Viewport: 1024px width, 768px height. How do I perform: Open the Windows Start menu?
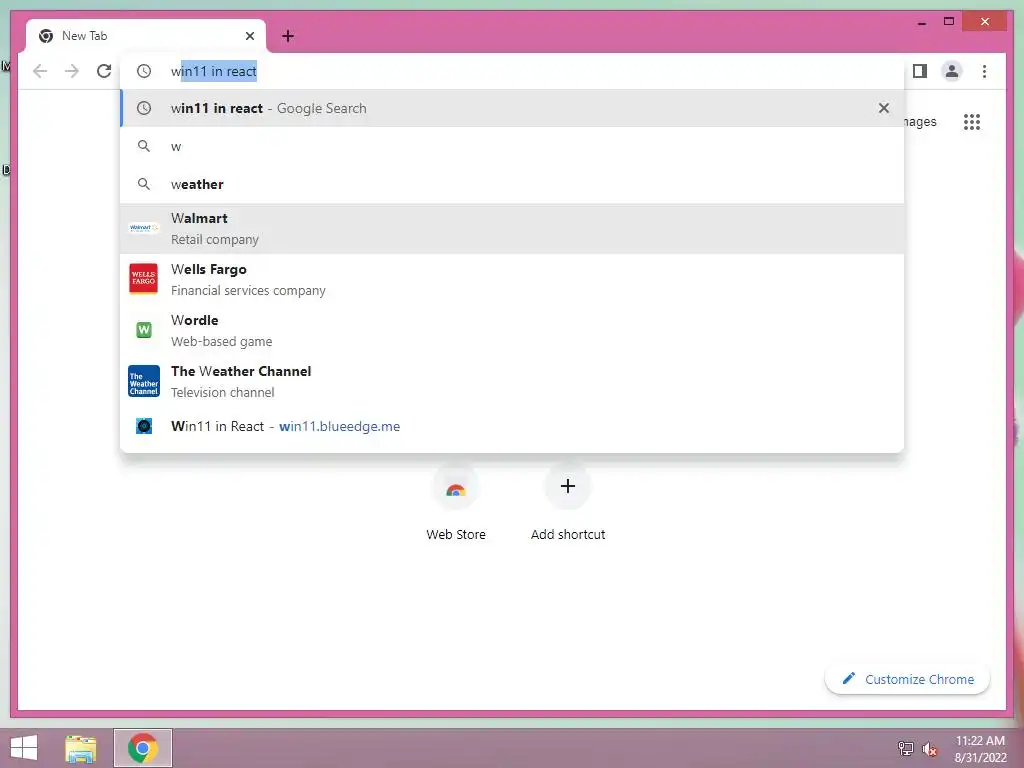pyautogui.click(x=24, y=748)
